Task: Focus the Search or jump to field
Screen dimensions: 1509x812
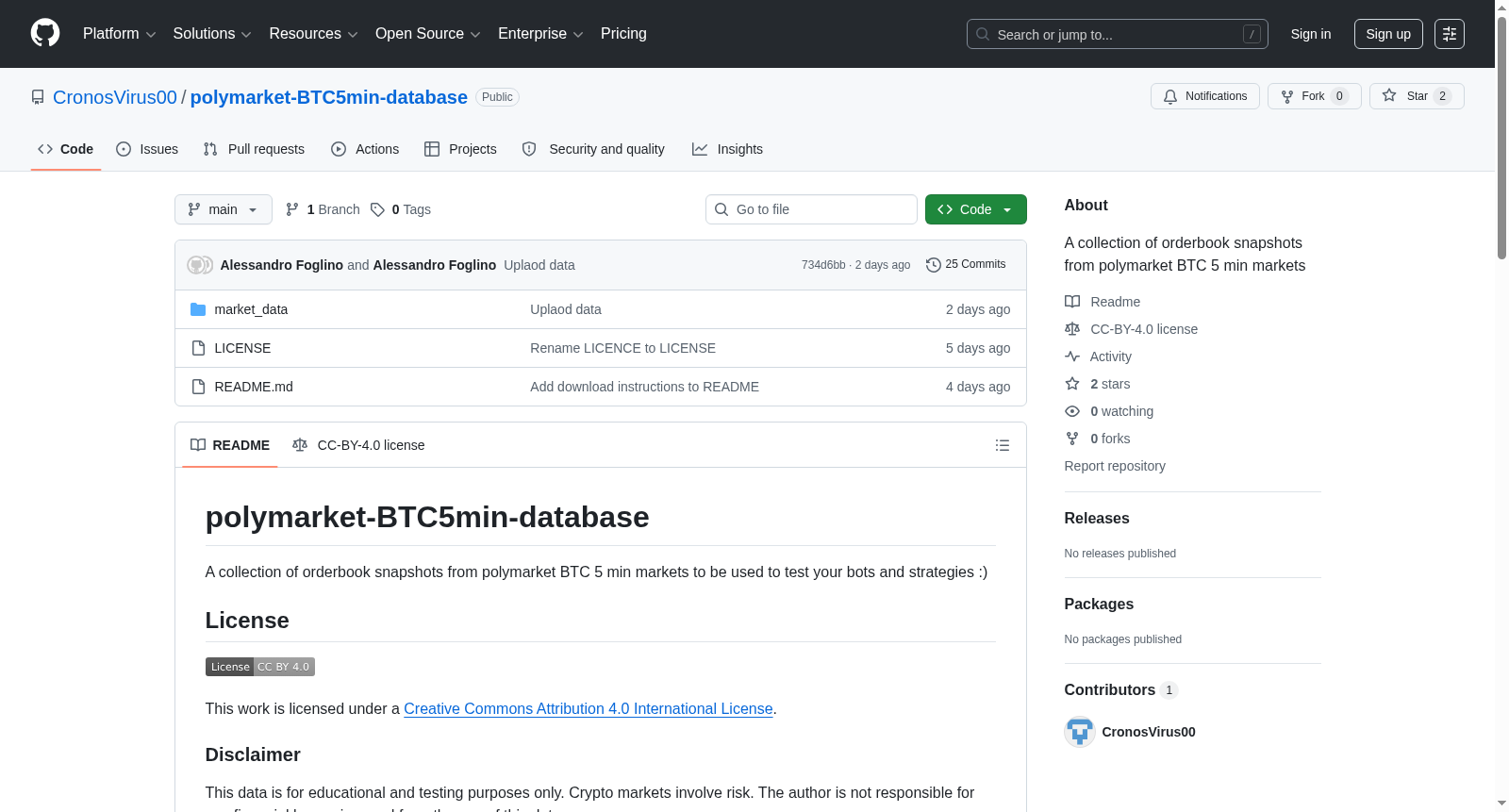Action: click(1118, 34)
